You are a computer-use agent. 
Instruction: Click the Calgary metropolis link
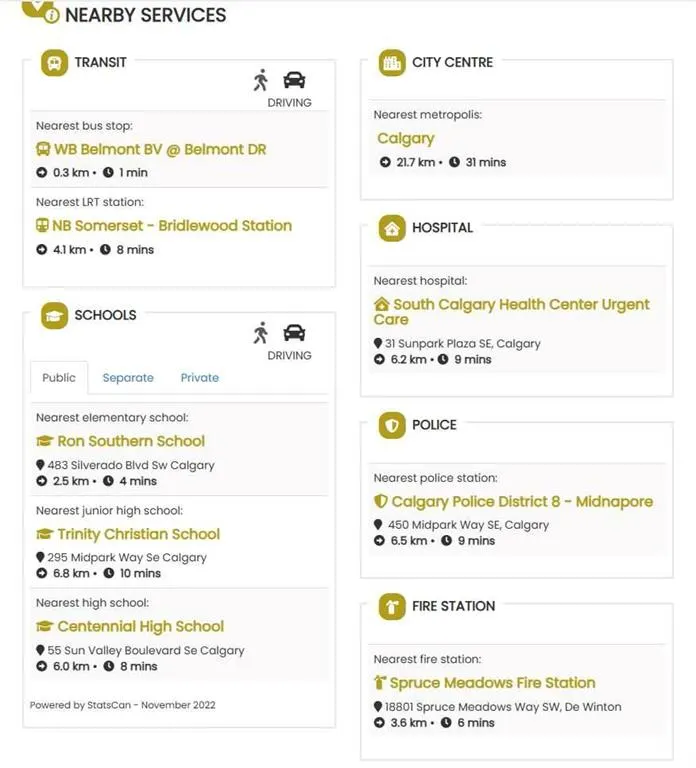406,139
